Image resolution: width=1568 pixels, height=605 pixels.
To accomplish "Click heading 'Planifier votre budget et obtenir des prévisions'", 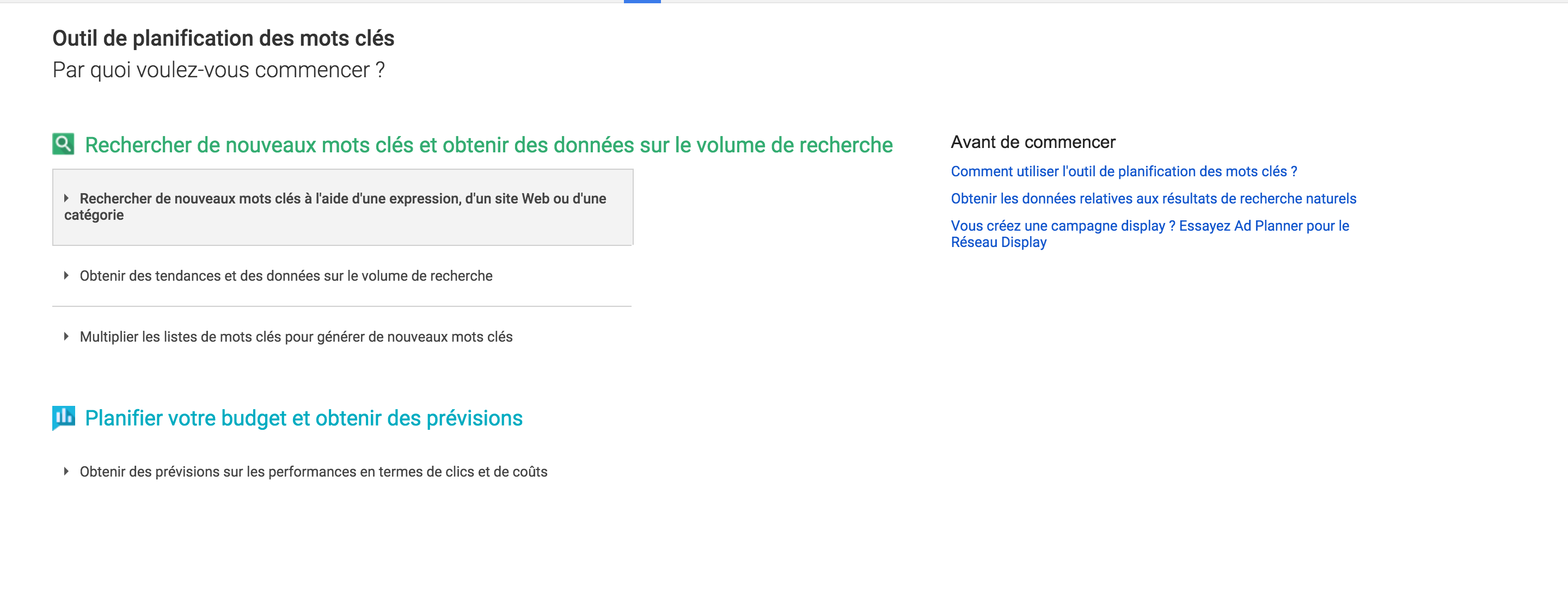I will 304,418.
